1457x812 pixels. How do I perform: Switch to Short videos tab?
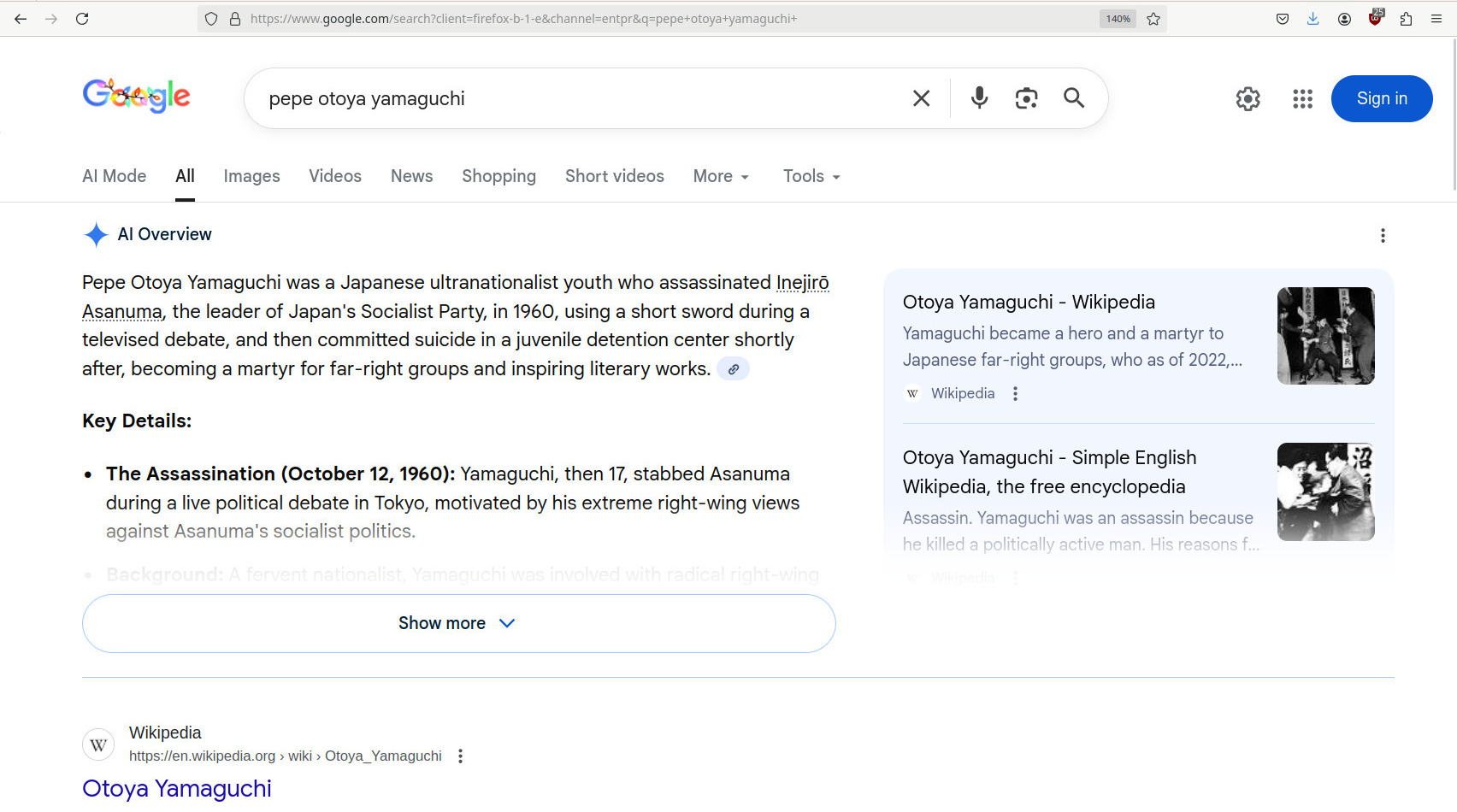(615, 176)
